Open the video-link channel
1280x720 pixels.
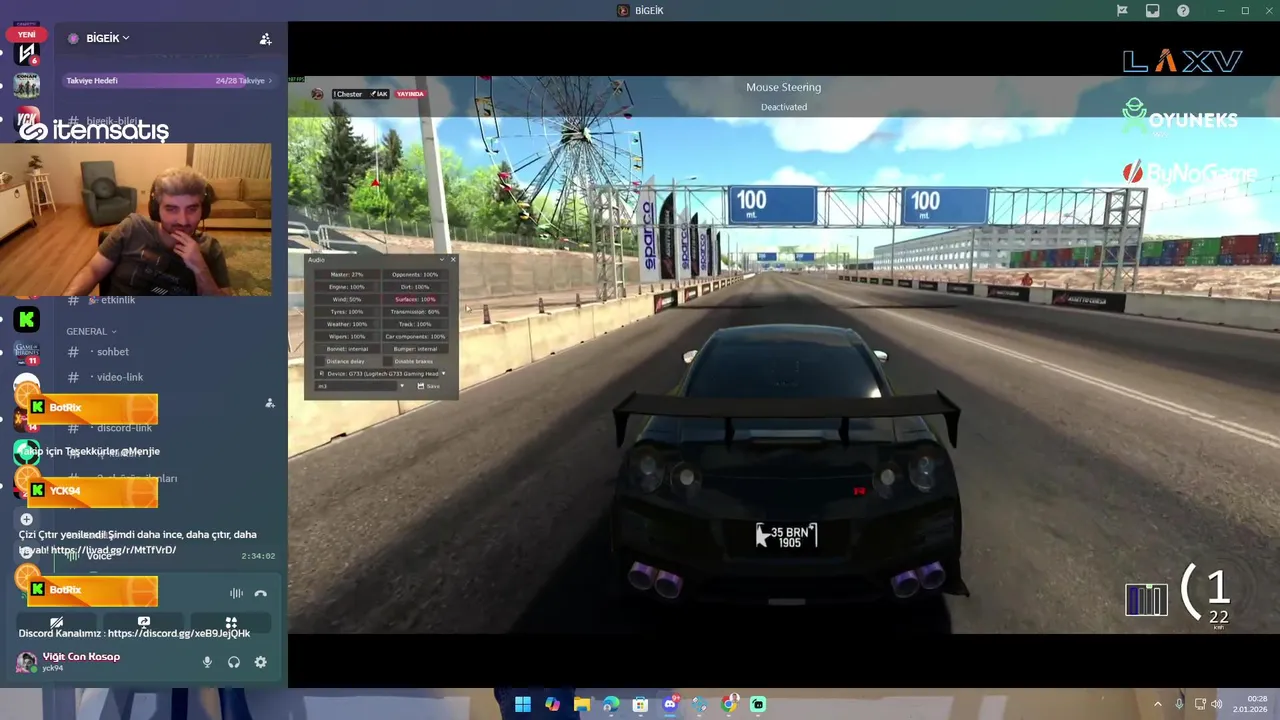click(x=120, y=377)
